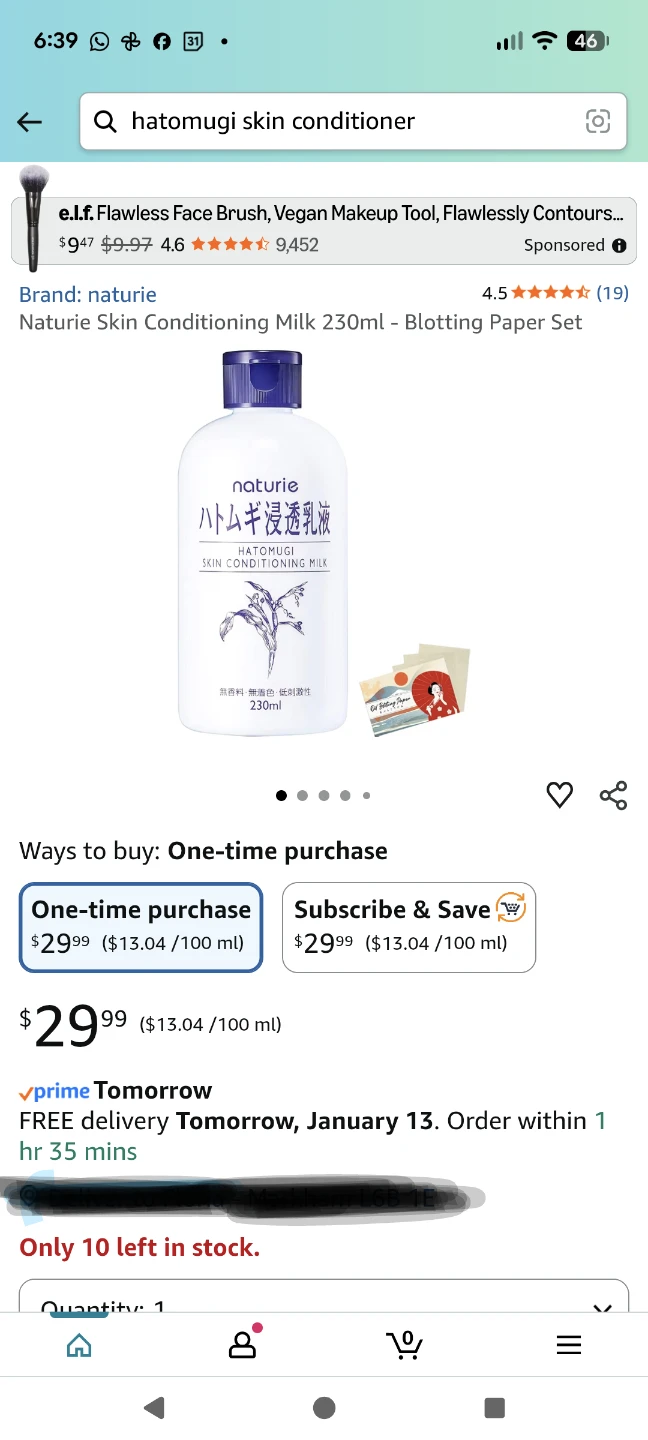Tap sponsored info icon
648x1440 pixels.
click(x=619, y=245)
